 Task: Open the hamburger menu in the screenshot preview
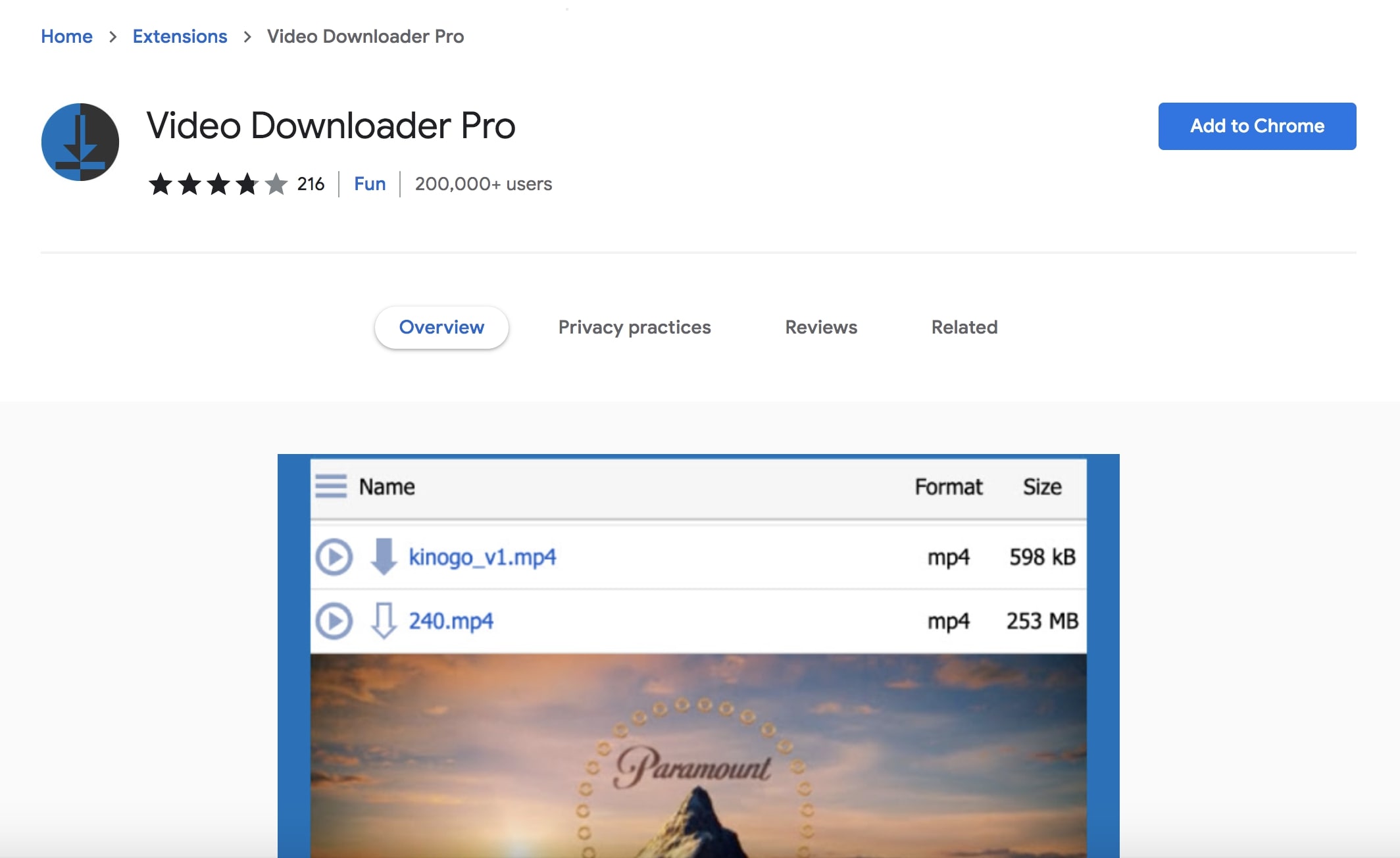pos(332,487)
